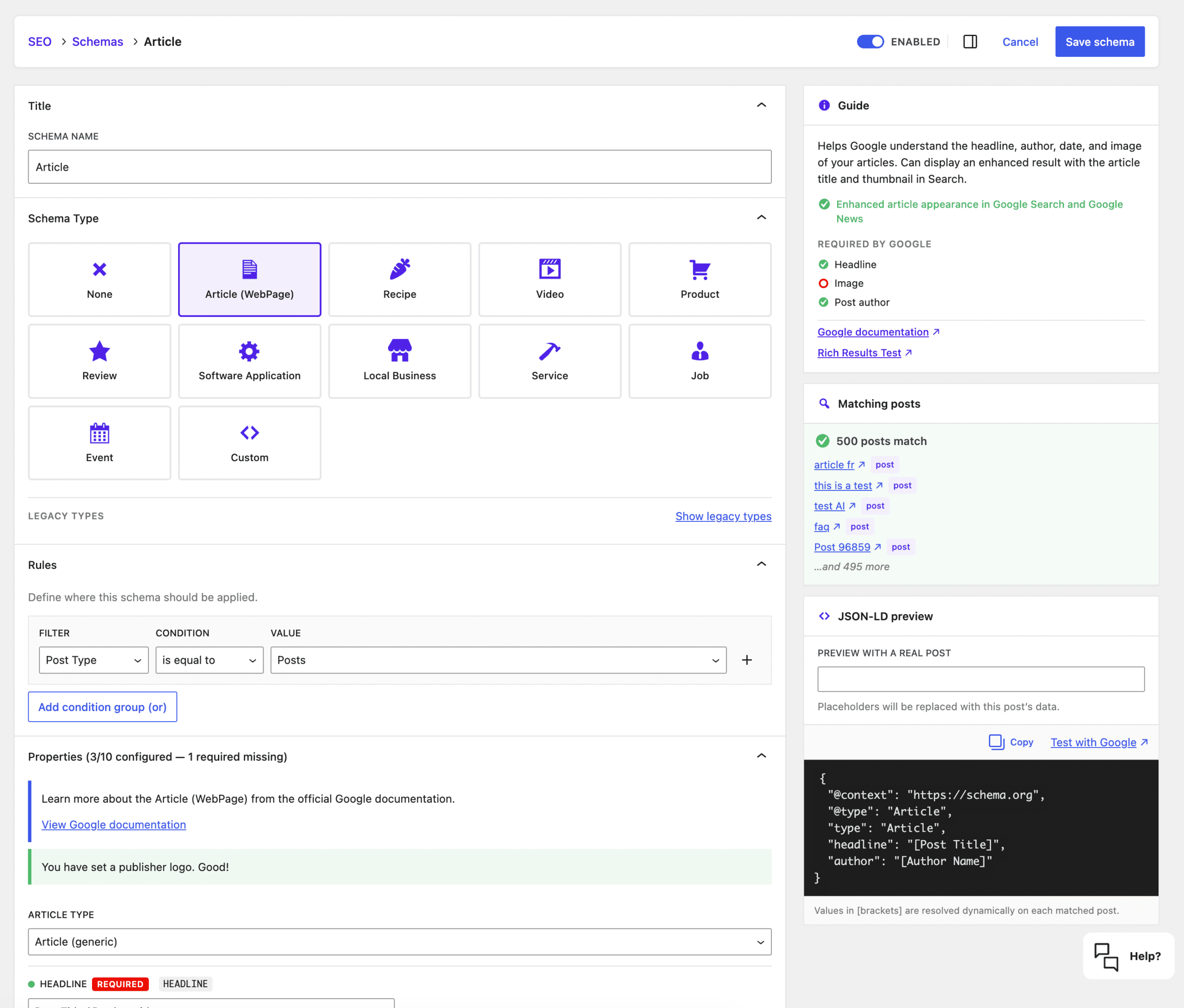Toggle the sidebar panel layout icon

tap(970, 42)
